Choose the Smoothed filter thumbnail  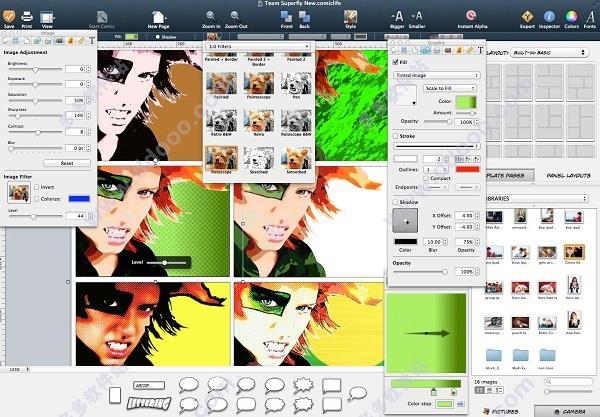click(296, 160)
